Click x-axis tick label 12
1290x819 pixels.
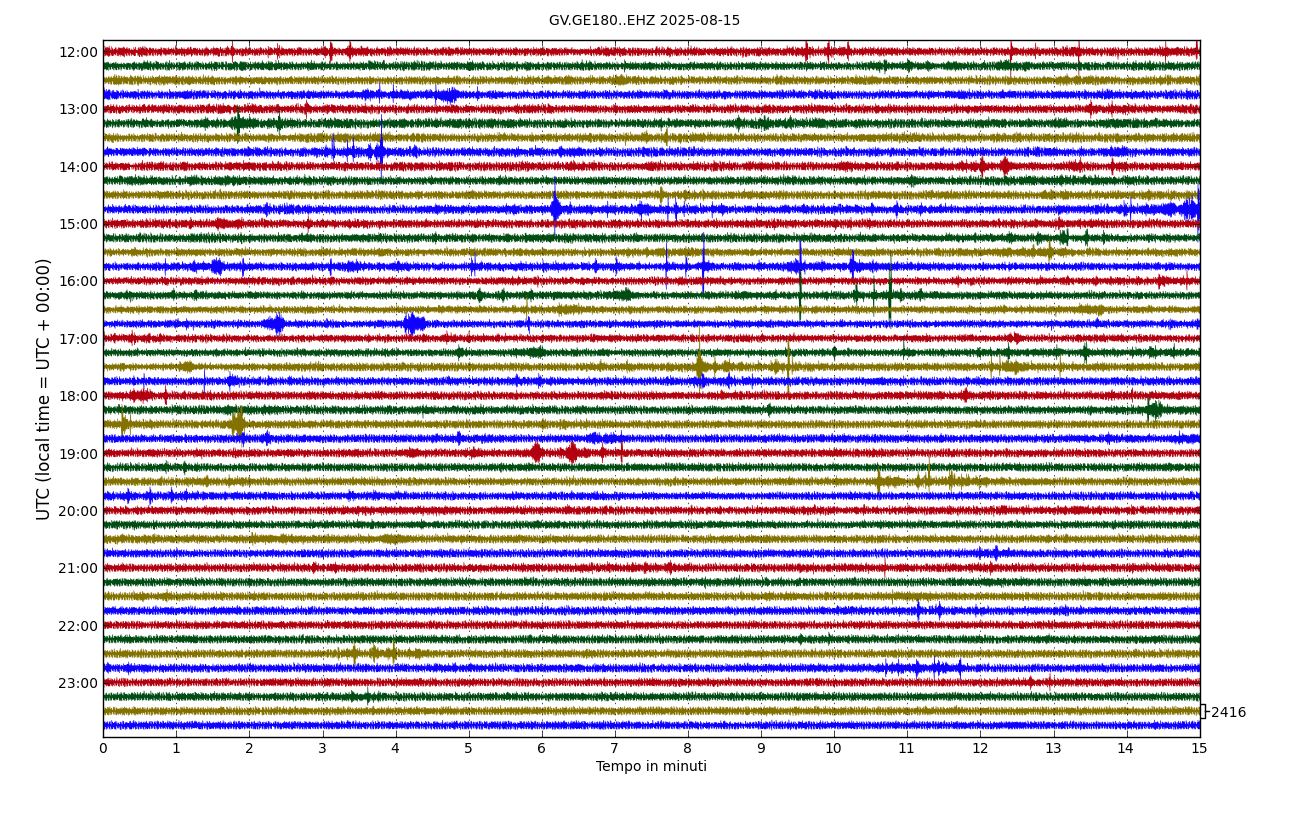click(980, 748)
